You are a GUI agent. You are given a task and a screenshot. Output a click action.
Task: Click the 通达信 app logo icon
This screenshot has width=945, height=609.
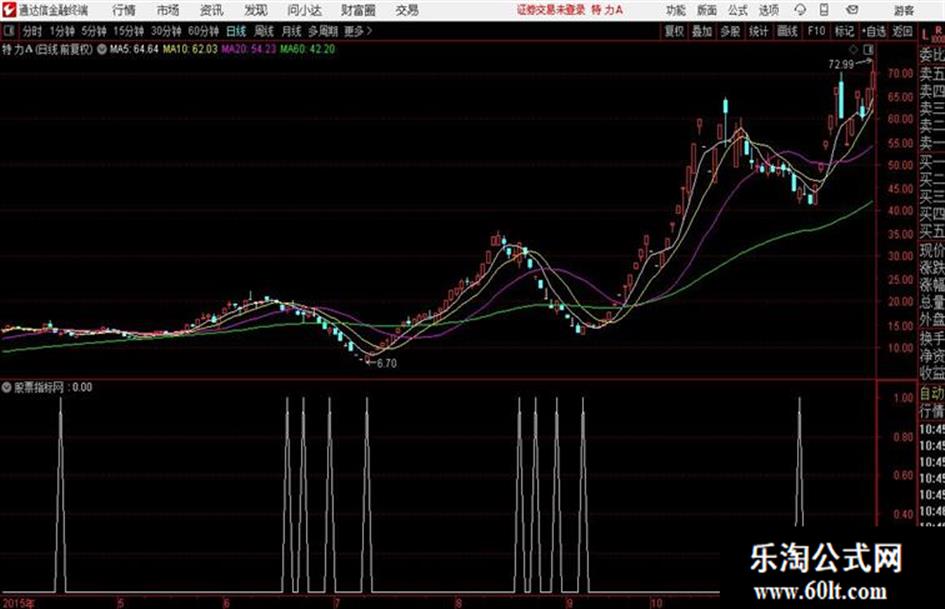click(9, 10)
